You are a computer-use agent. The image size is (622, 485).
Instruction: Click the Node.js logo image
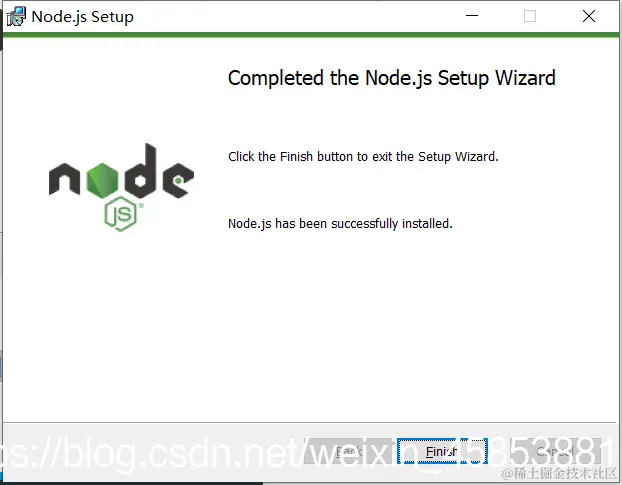(121, 187)
